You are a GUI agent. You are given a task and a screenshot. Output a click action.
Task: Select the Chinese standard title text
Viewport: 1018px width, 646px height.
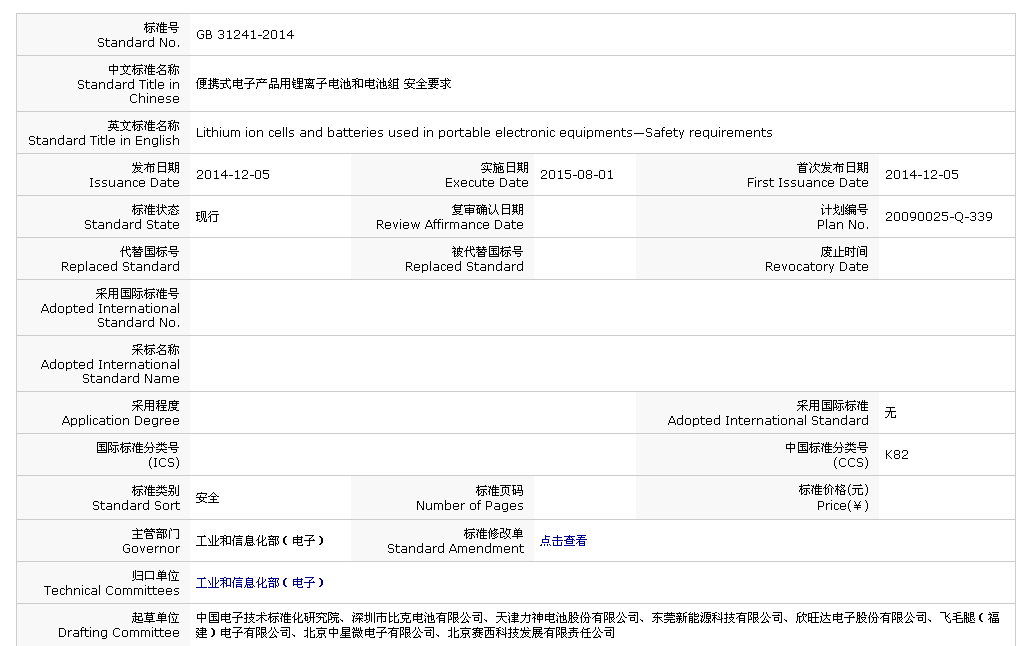coord(323,84)
